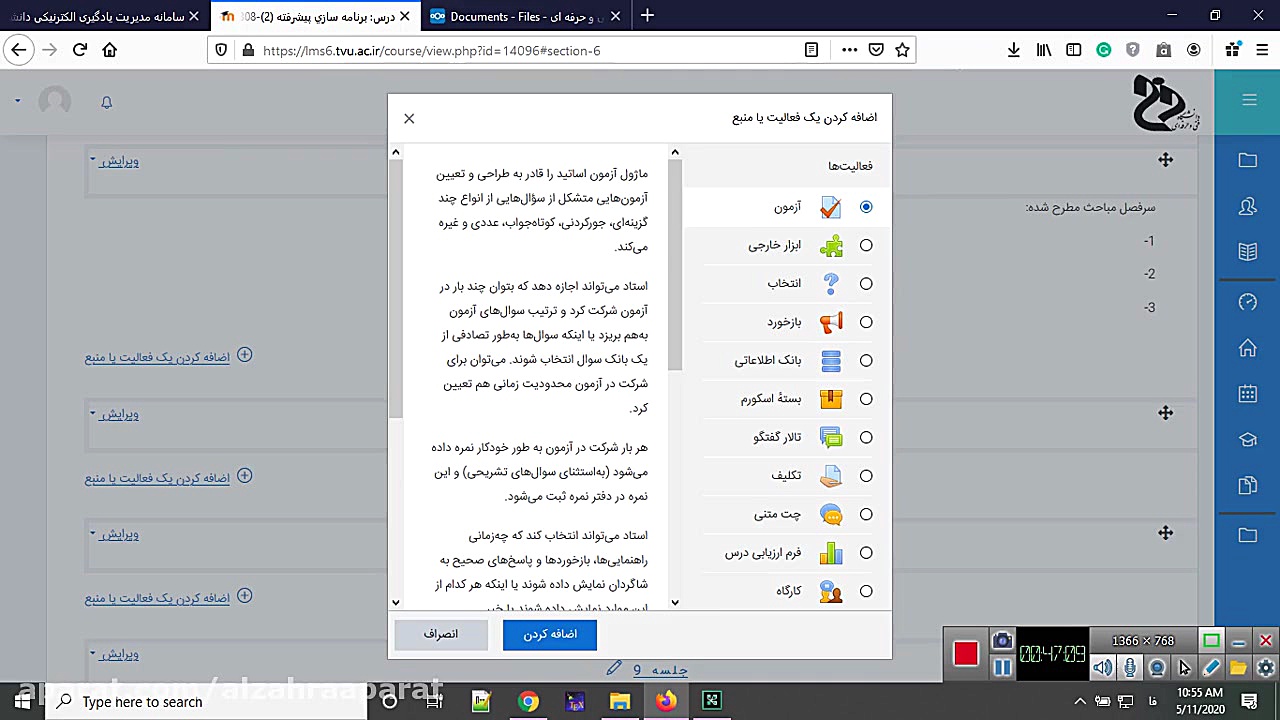Select the External tool (ابزار خارجی) radio button
Viewport: 1280px width, 720px height.
tap(866, 245)
